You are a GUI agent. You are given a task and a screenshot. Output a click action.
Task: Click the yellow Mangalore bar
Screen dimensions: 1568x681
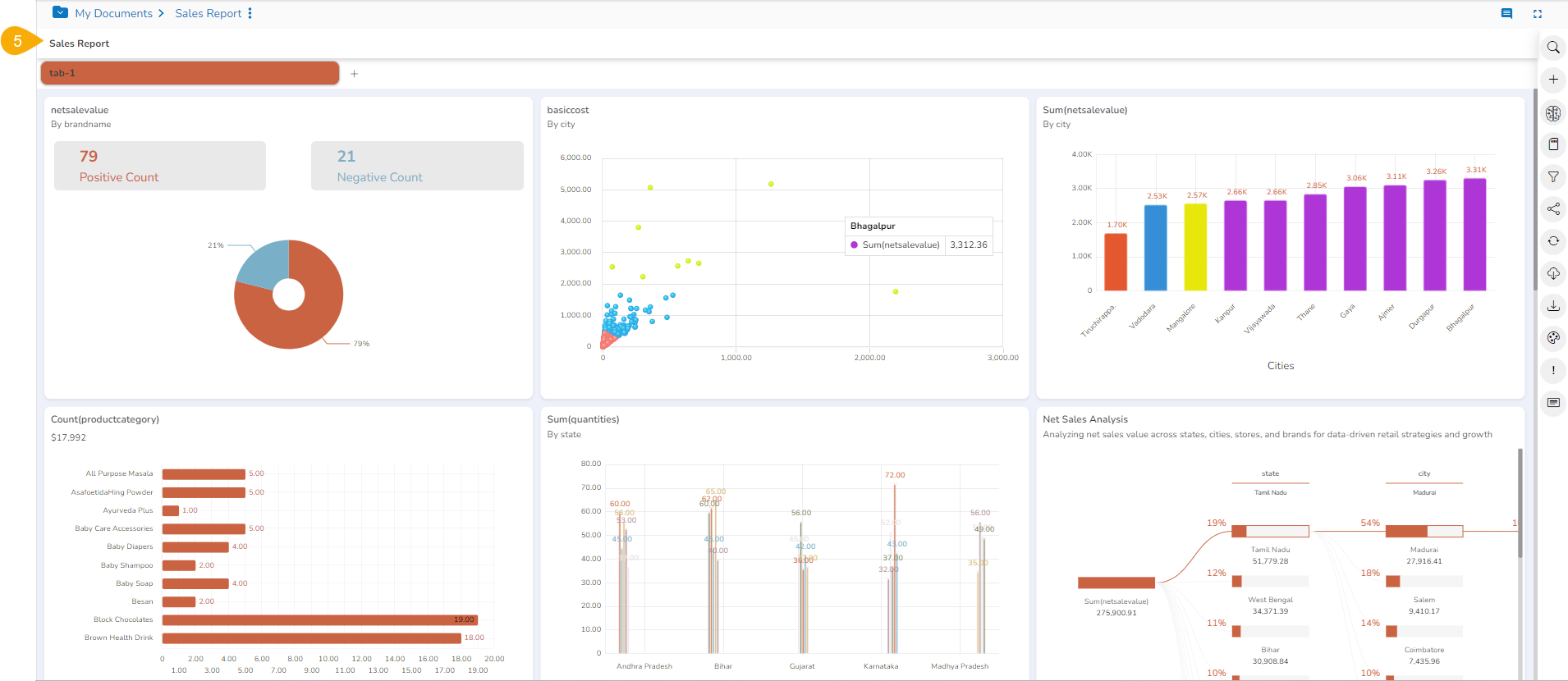pos(1195,247)
